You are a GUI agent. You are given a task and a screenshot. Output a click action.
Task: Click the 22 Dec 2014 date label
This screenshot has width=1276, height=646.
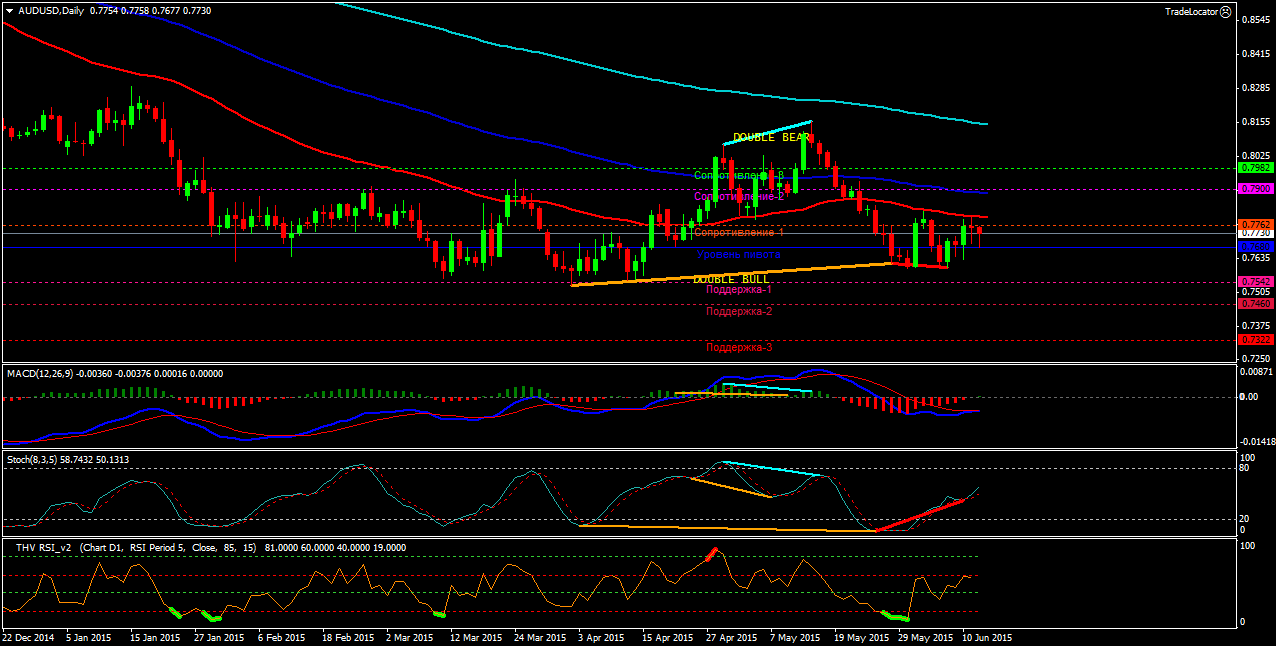click(29, 637)
